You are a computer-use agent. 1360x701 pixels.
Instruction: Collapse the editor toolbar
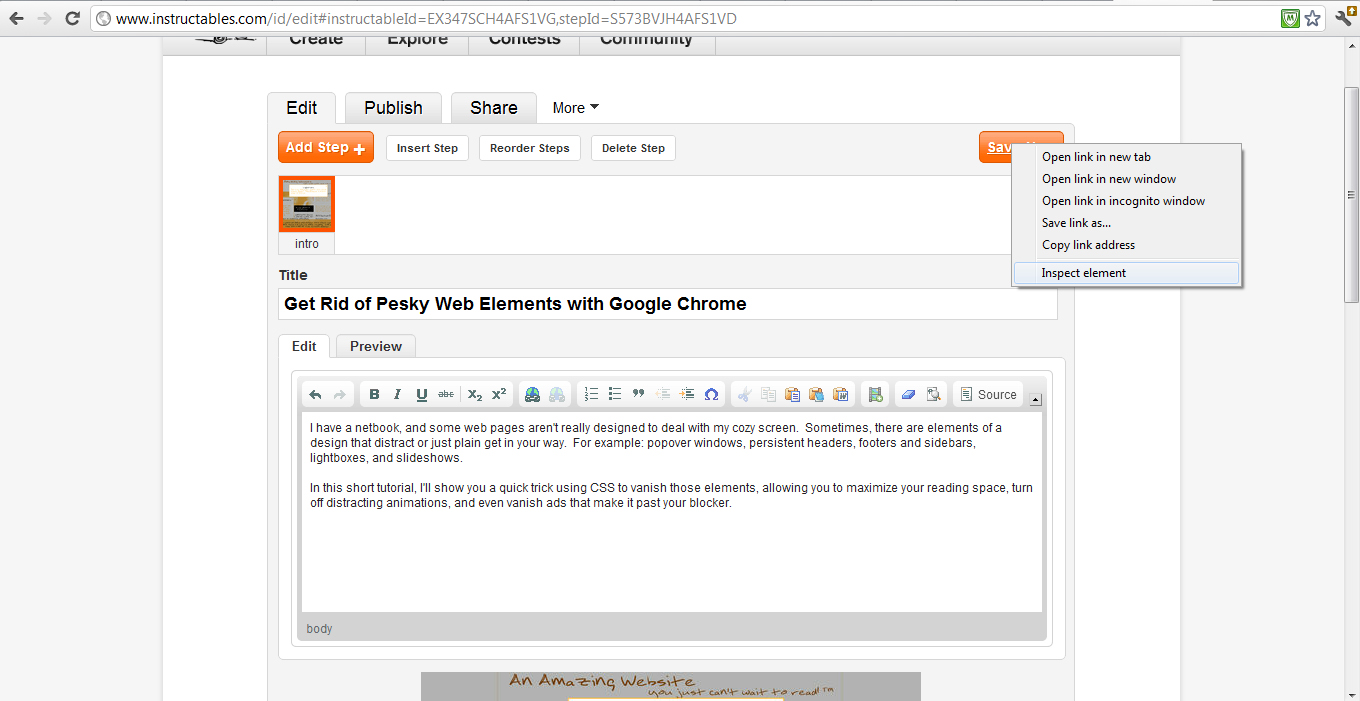pyautogui.click(x=1035, y=399)
